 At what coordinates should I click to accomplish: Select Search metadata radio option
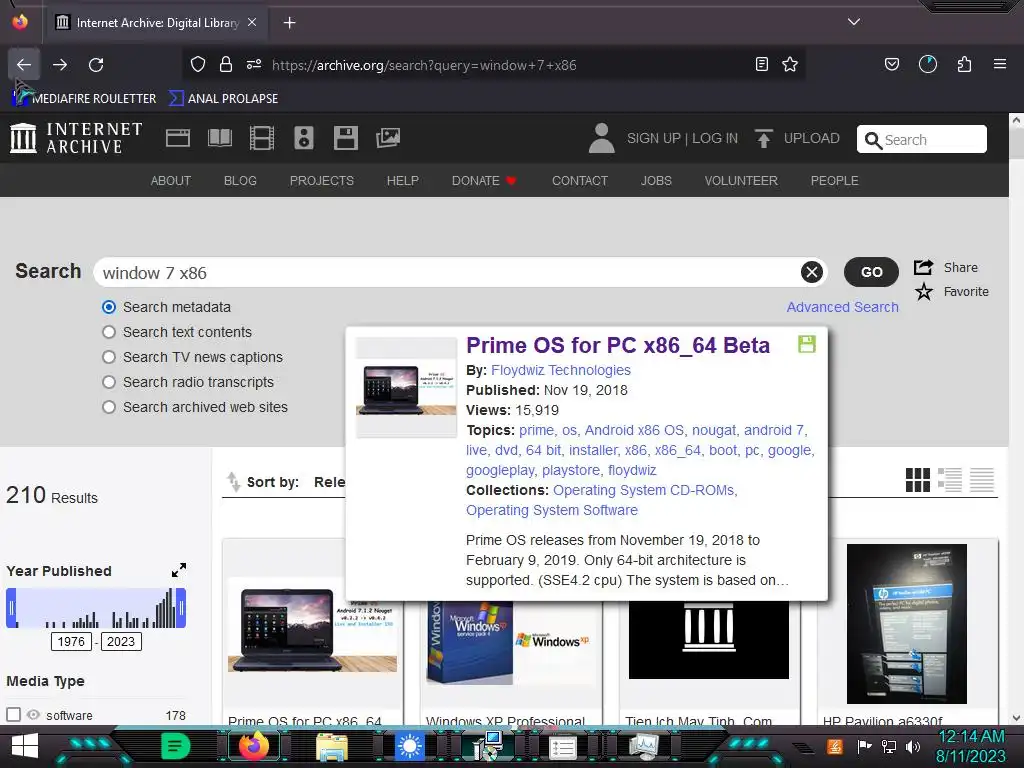109,307
